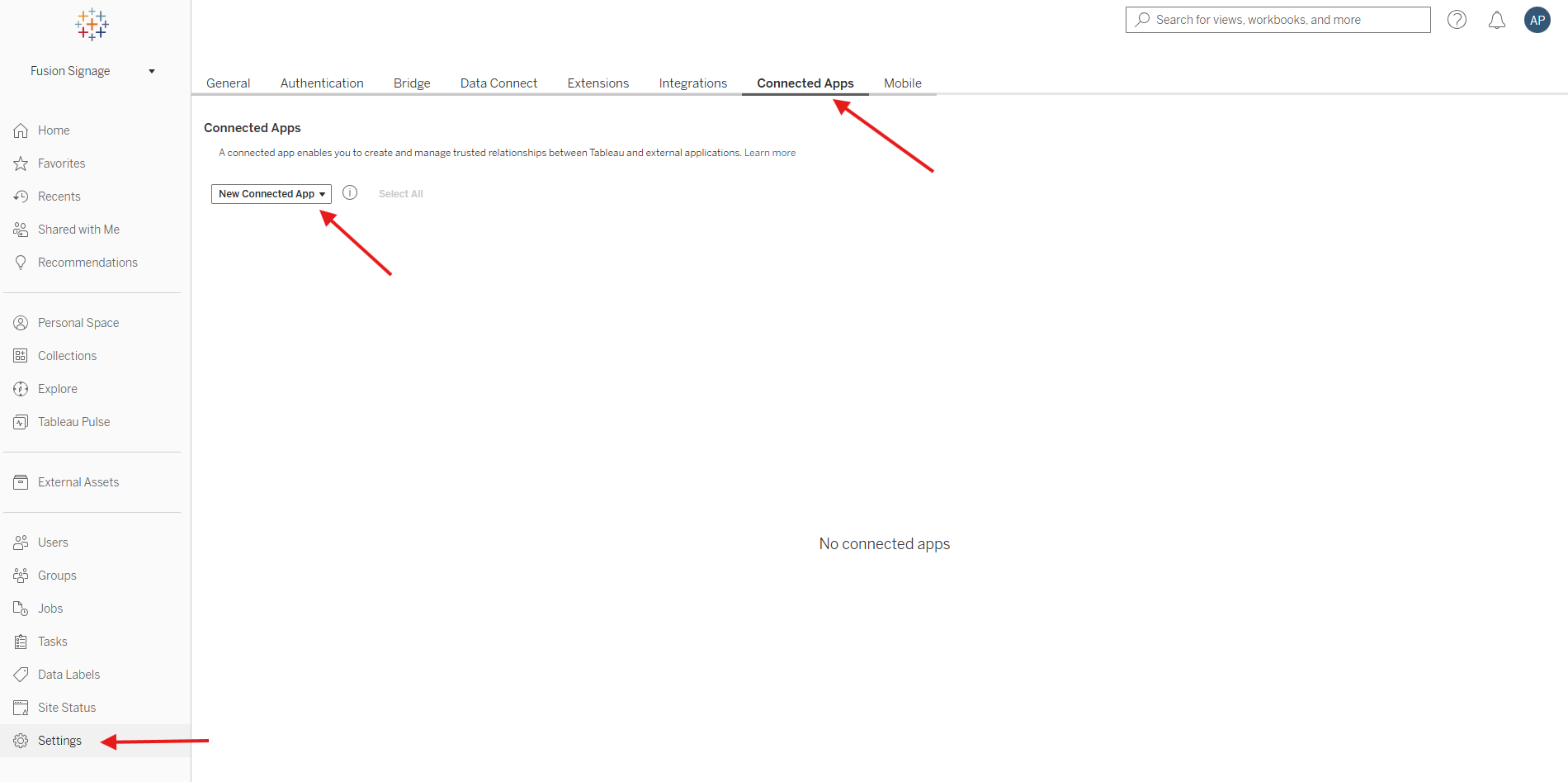Click the Groups icon in sidebar
Image resolution: width=1568 pixels, height=782 pixels.
coord(21,576)
